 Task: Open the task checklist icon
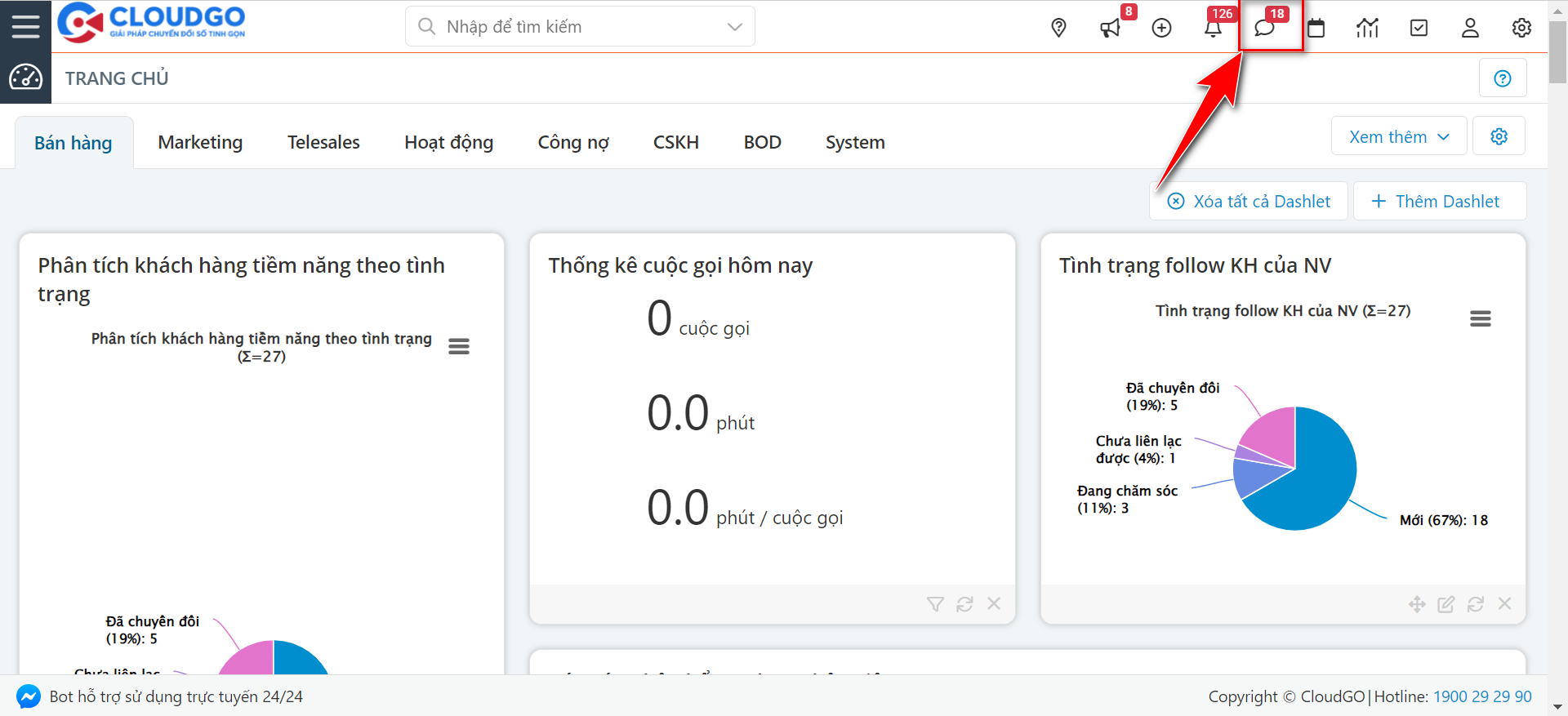pyautogui.click(x=1419, y=29)
